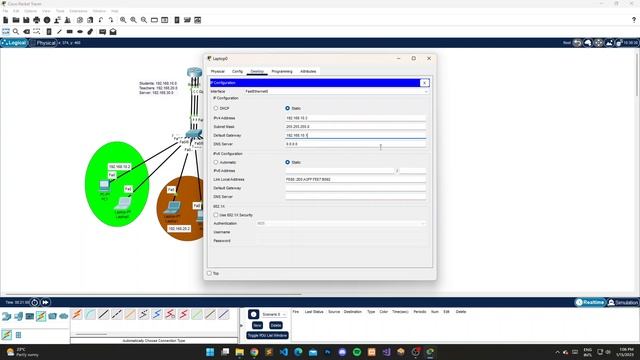Click the Power Cycle Devices reset icon
The width and height of the screenshot is (640, 360).
[35, 302]
